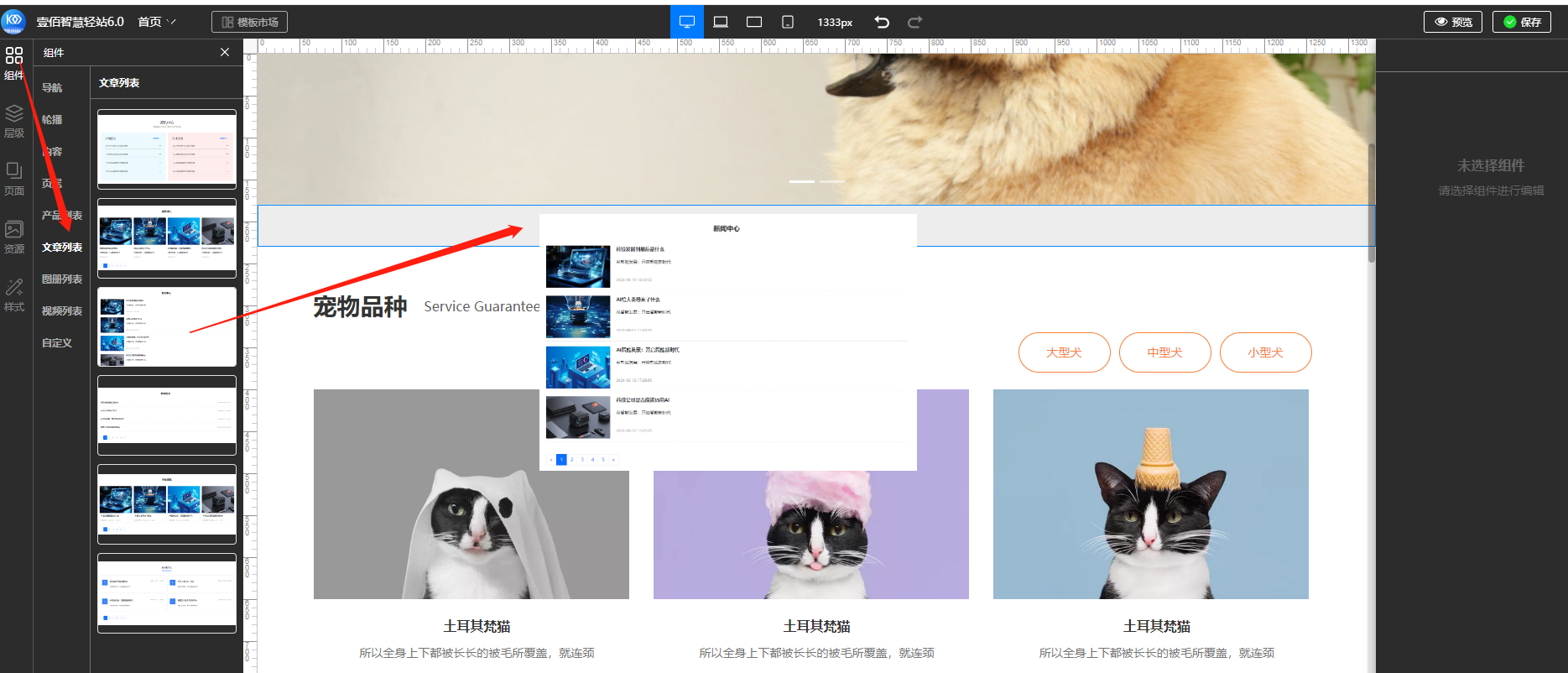Open the 资源 resources sidebar tab

(x=14, y=237)
